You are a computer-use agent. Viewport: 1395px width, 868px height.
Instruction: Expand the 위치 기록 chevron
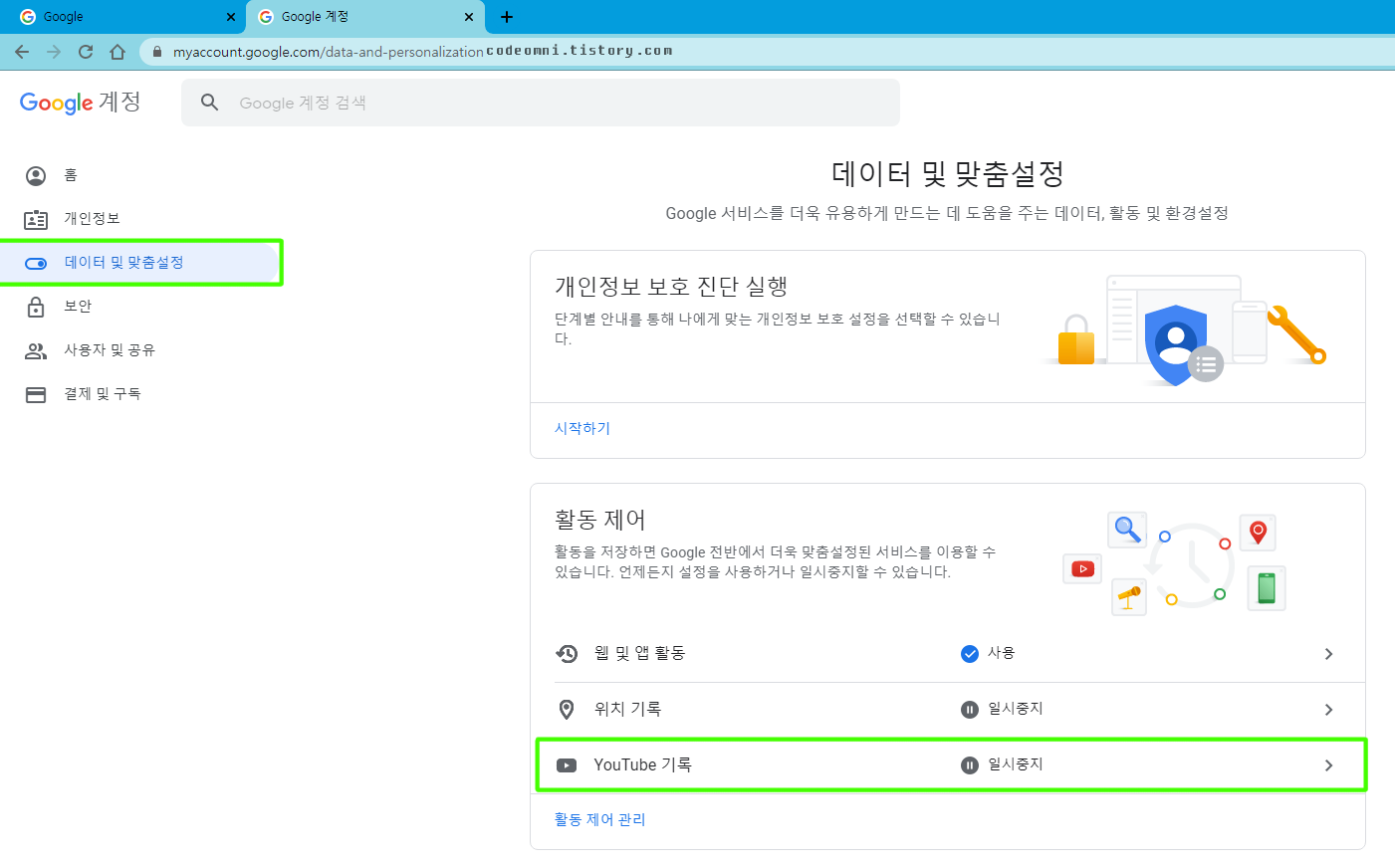[x=1328, y=710]
